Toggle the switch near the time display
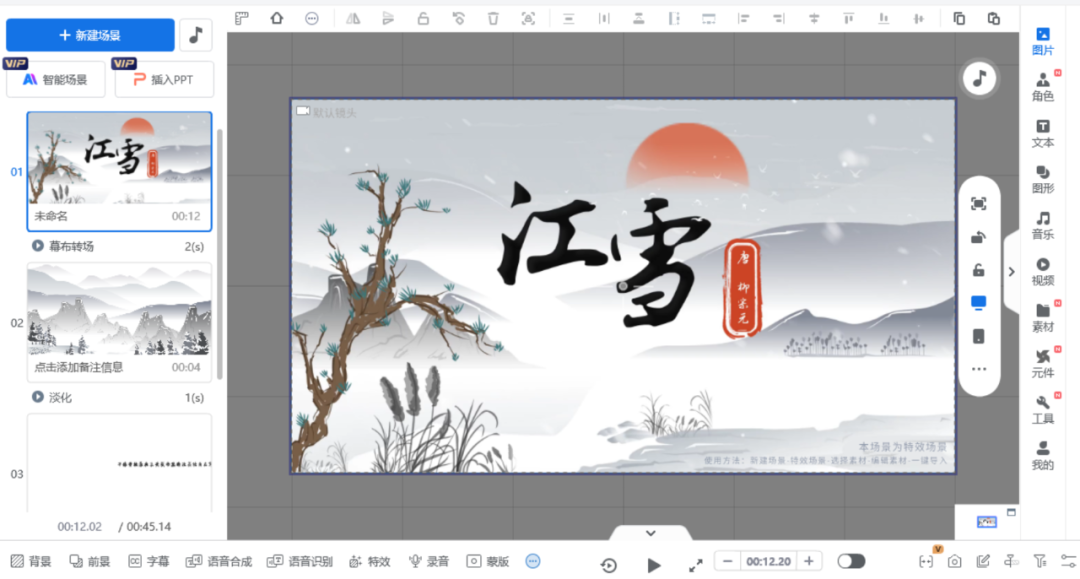 (x=851, y=561)
